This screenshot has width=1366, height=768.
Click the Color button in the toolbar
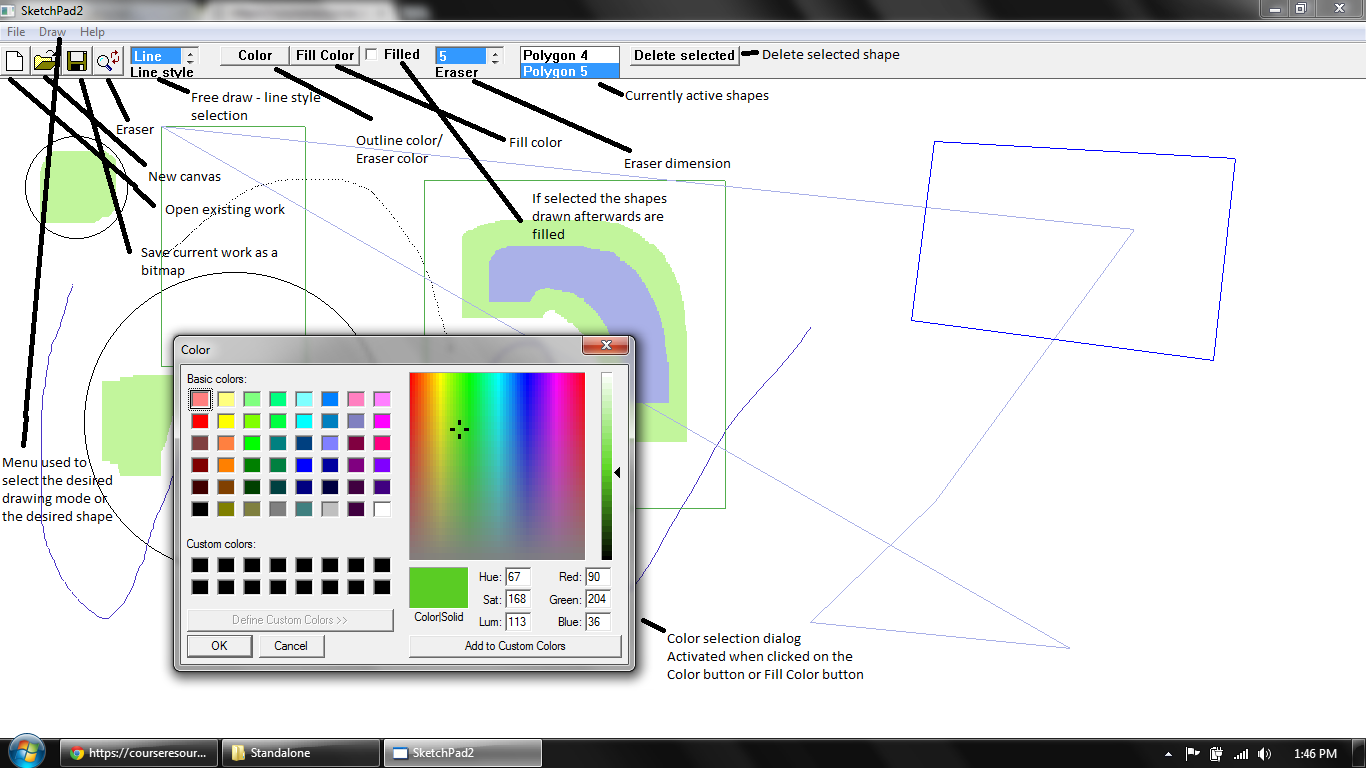click(x=255, y=56)
